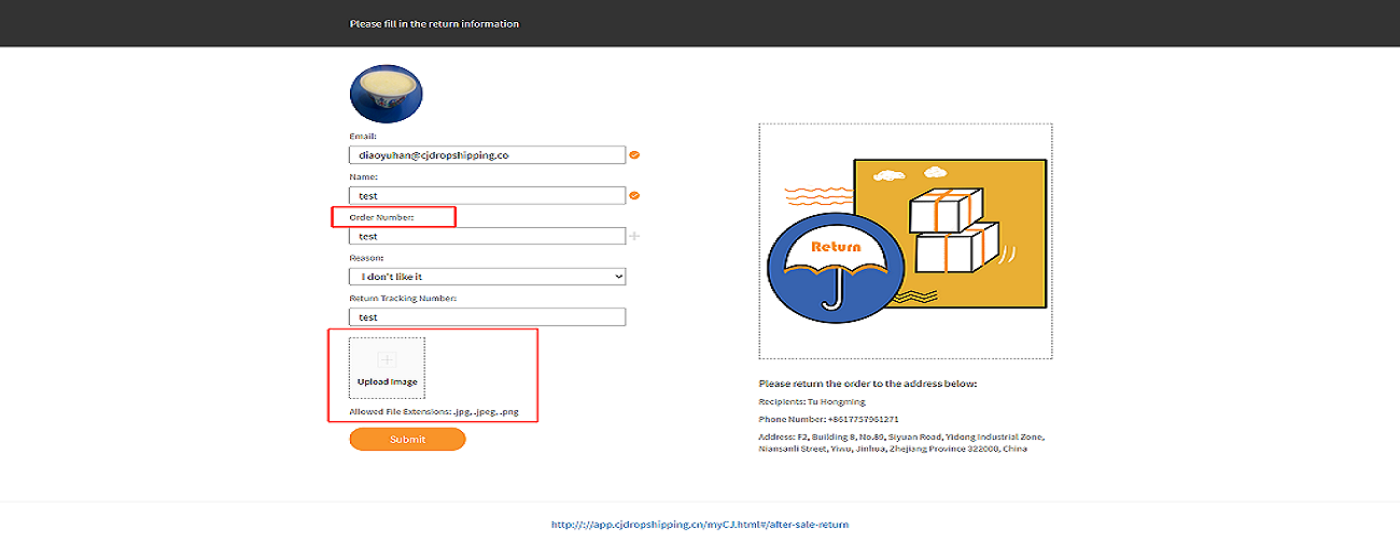Click the plus icon next to Order Number
Screen dimensions: 1400x550
click(634, 236)
